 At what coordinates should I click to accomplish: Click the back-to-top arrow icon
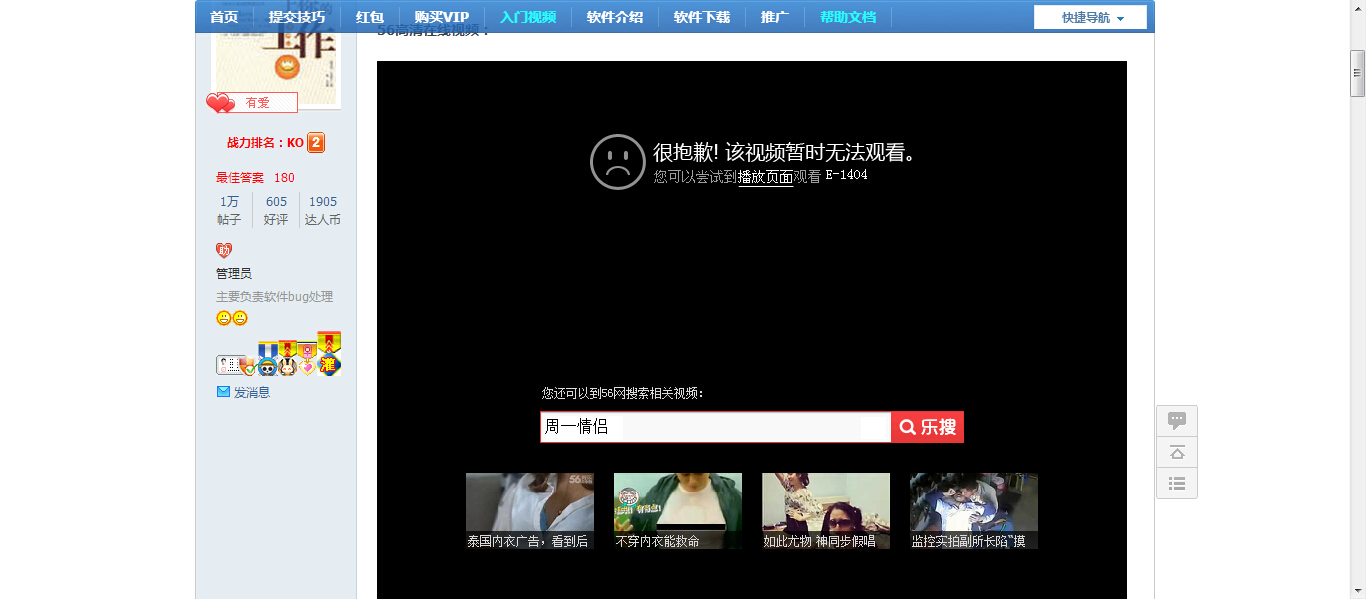click(1177, 452)
